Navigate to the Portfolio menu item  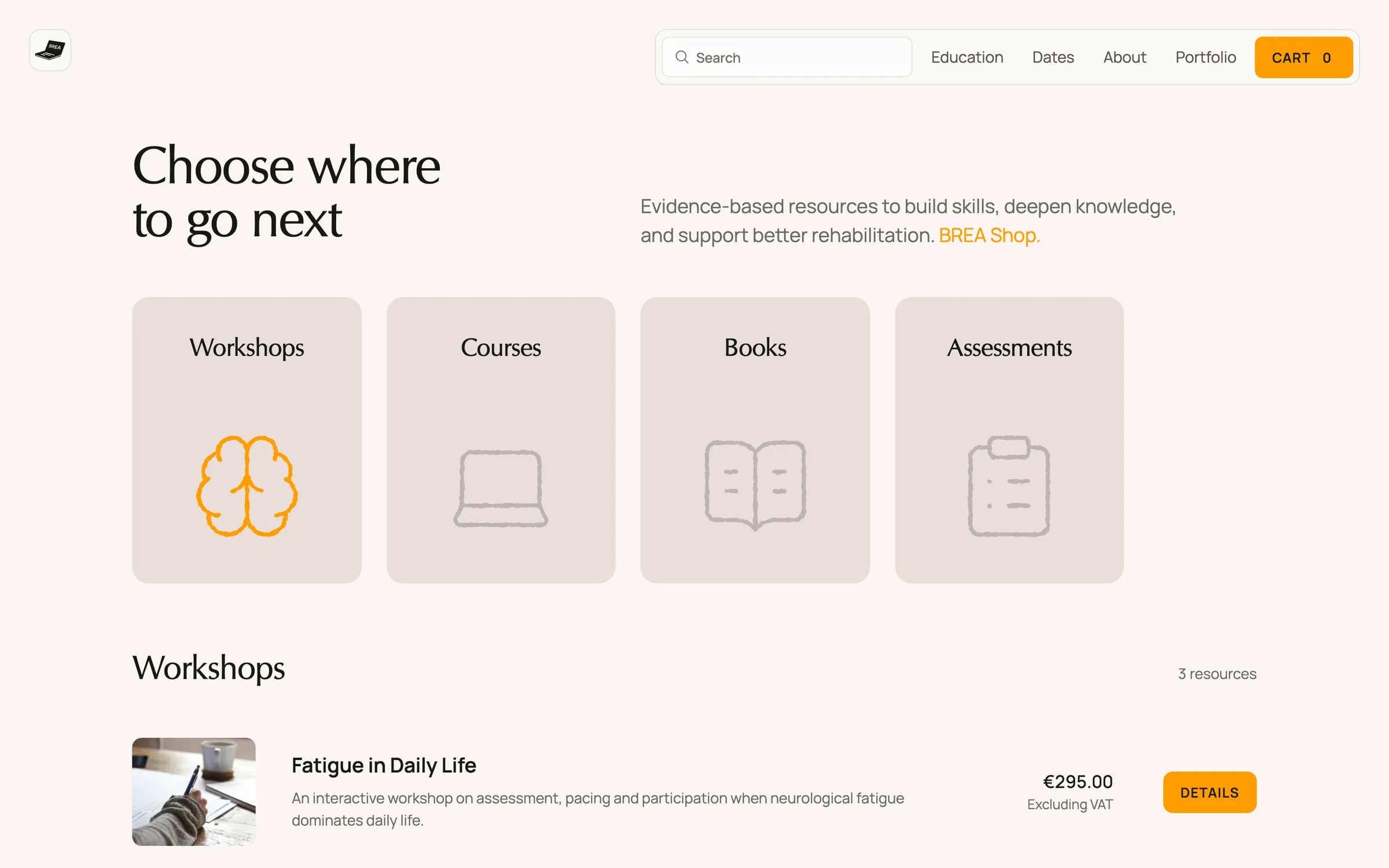[1206, 57]
